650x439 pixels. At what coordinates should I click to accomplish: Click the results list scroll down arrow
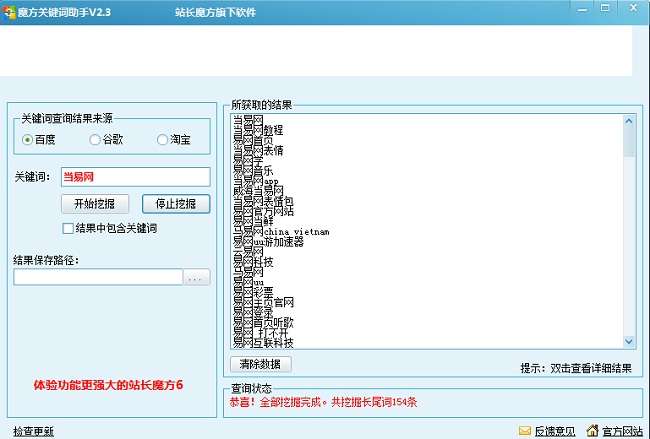pos(629,342)
